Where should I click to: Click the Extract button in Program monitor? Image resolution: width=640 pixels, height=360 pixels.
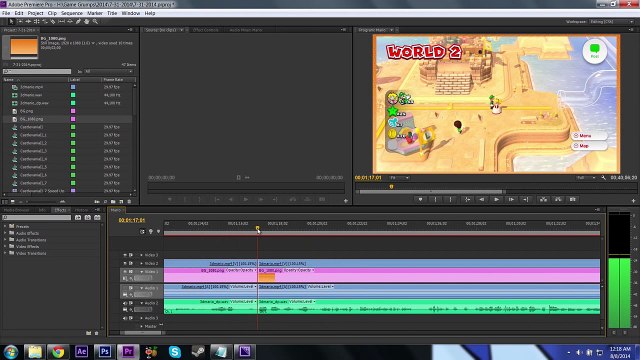pyautogui.click(x=558, y=200)
